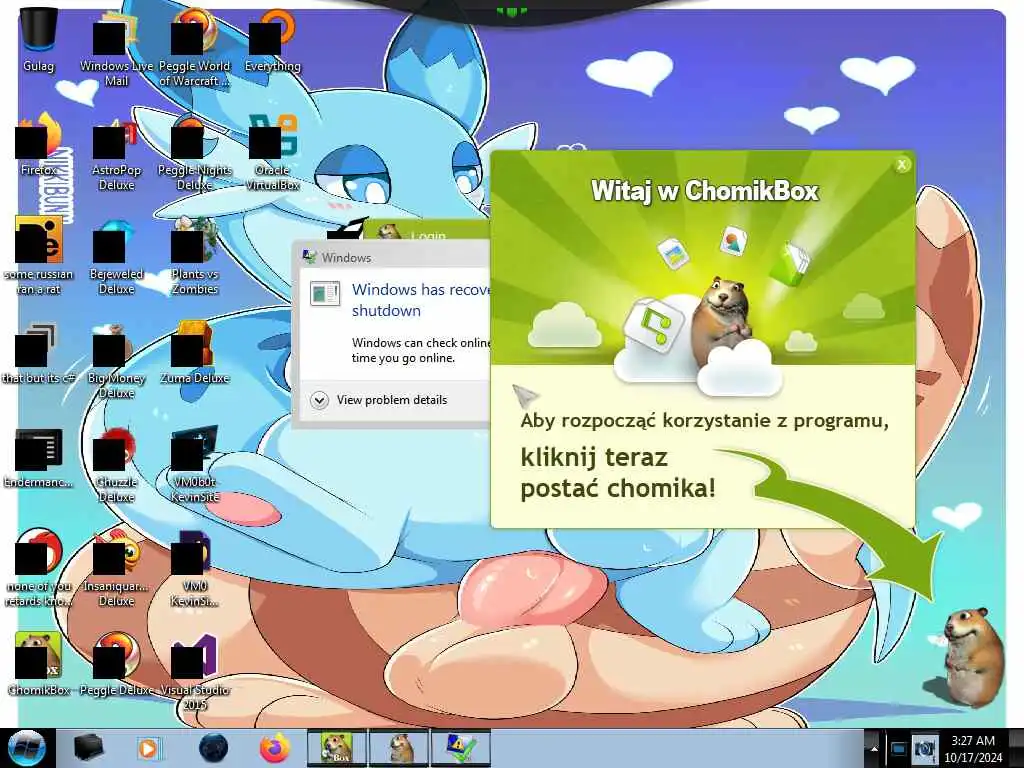This screenshot has height=768, width=1024.
Task: Open the VM0b0t KevinSite desktop icon
Action: tap(195, 465)
